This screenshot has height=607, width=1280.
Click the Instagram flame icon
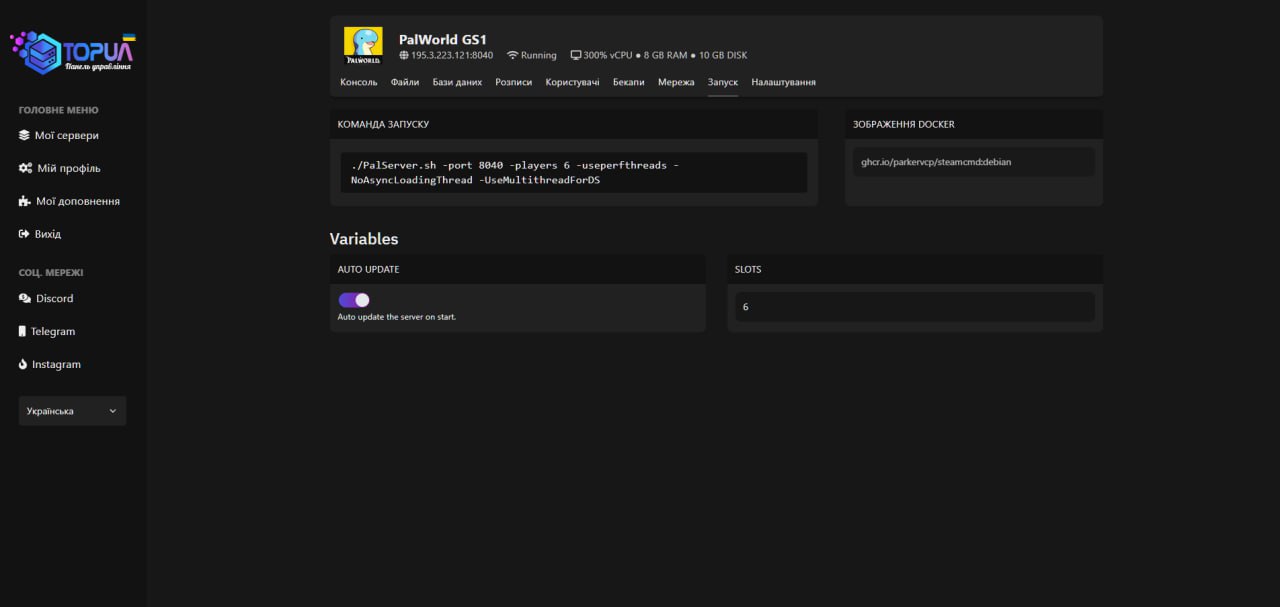23,364
